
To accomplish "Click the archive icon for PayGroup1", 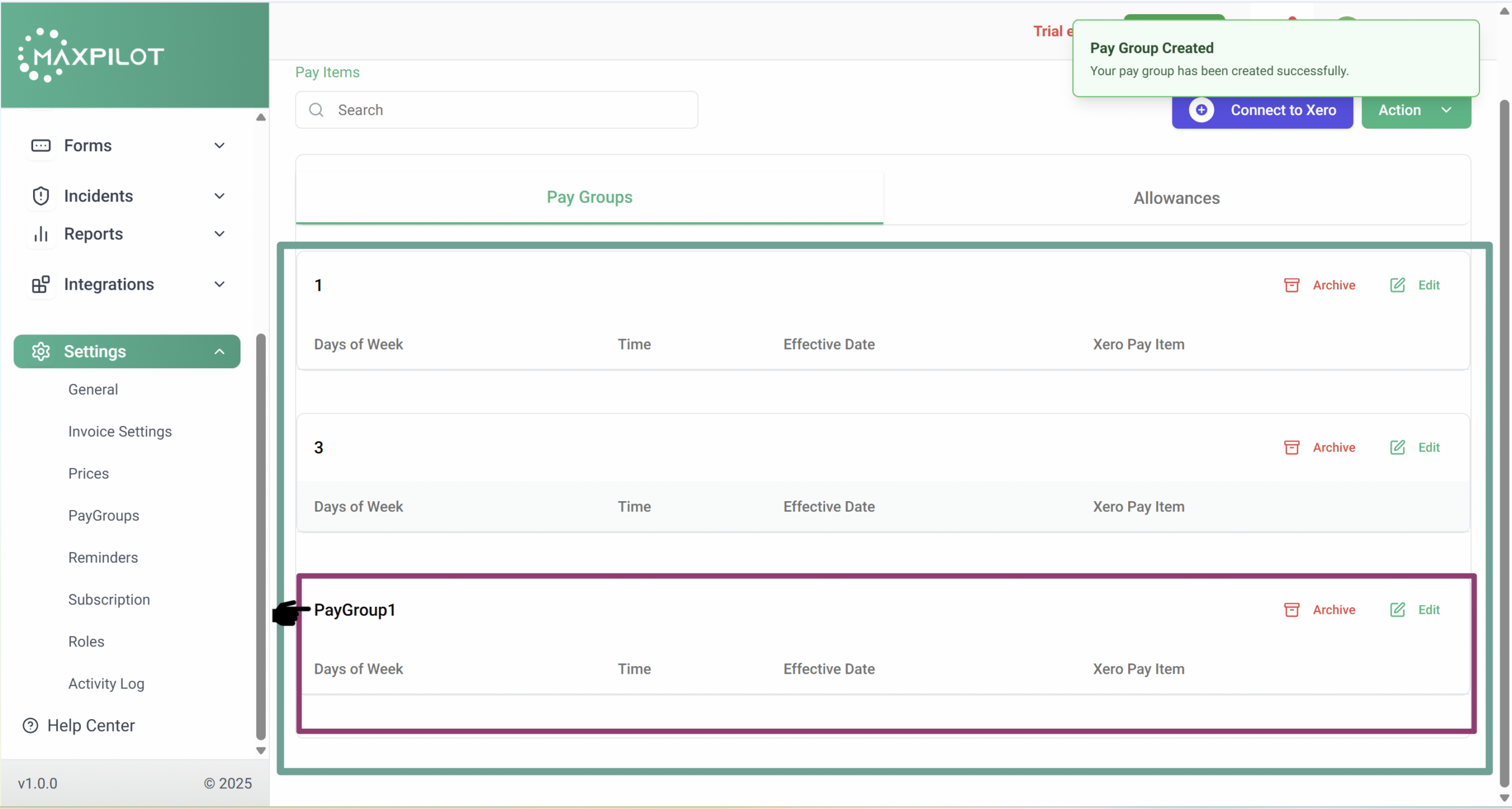I will point(1291,609).
